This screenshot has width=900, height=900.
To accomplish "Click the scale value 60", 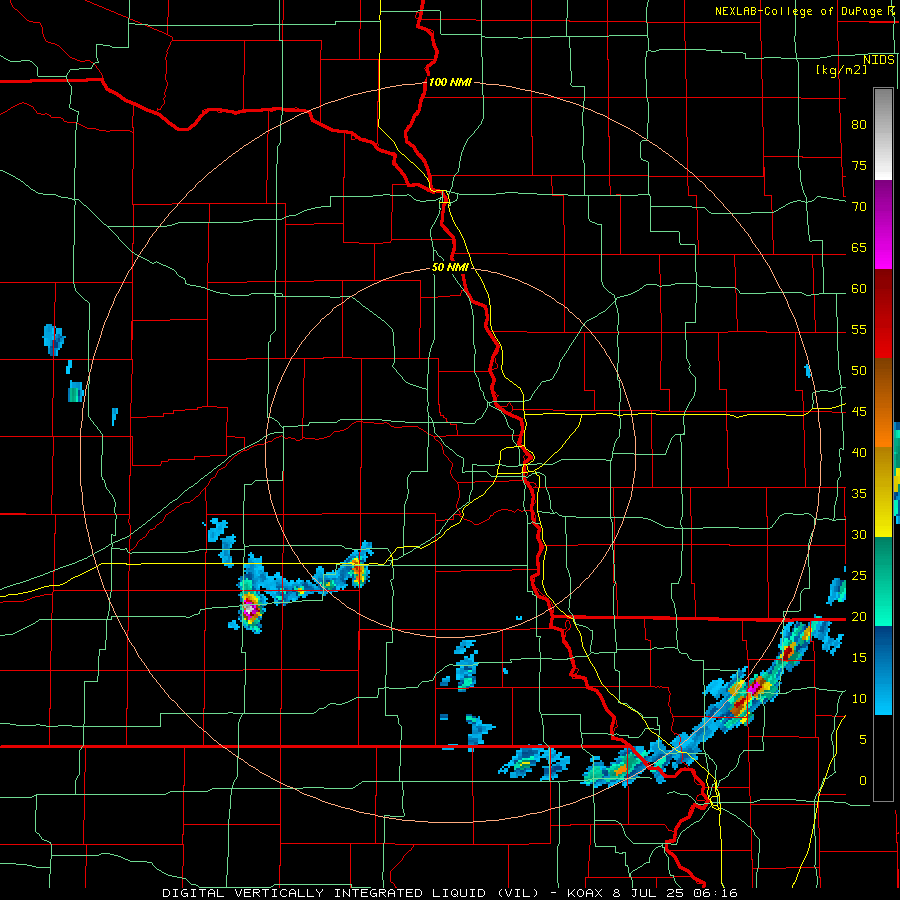I will pyautogui.click(x=859, y=289).
